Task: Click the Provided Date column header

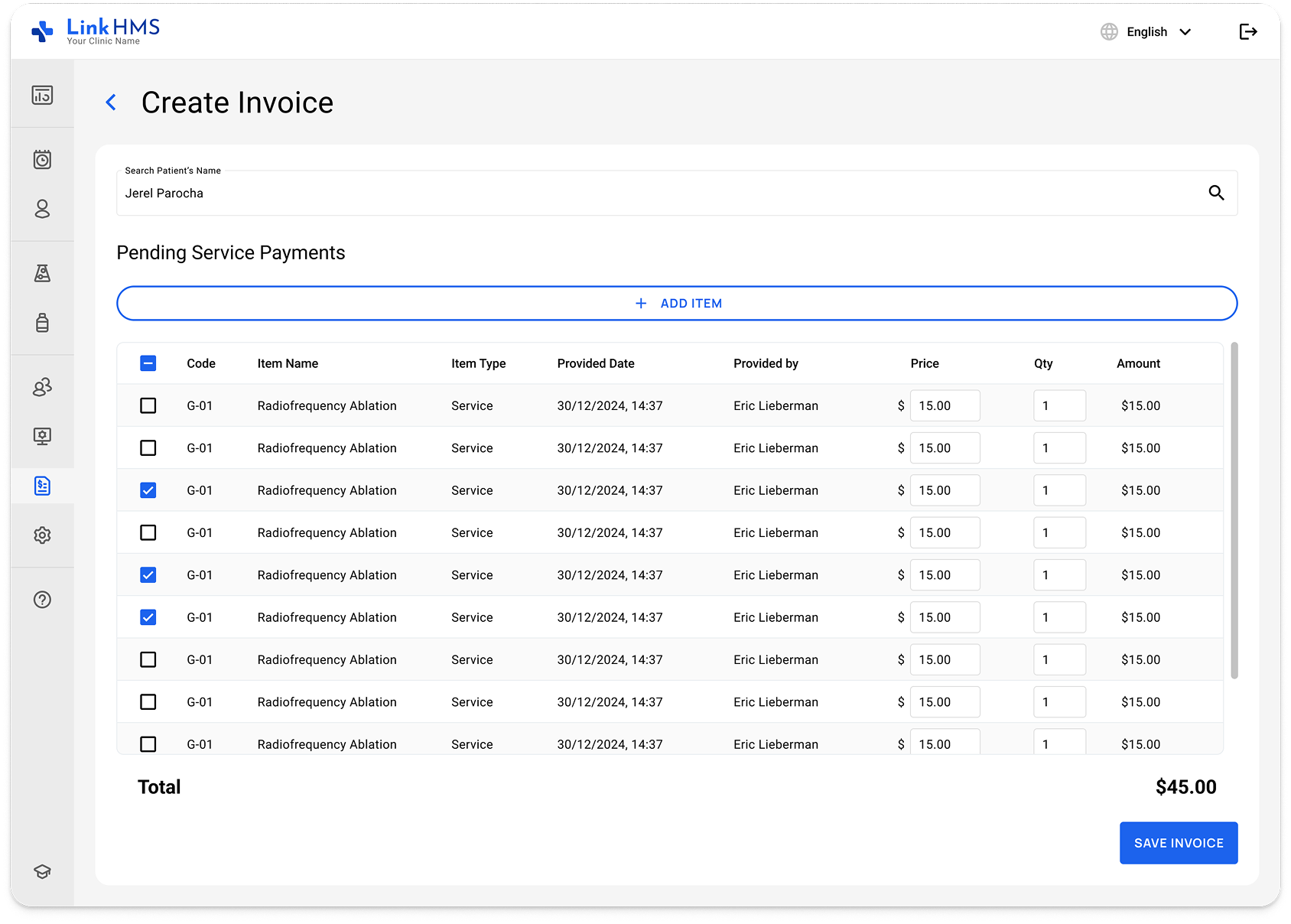Action: [x=596, y=363]
